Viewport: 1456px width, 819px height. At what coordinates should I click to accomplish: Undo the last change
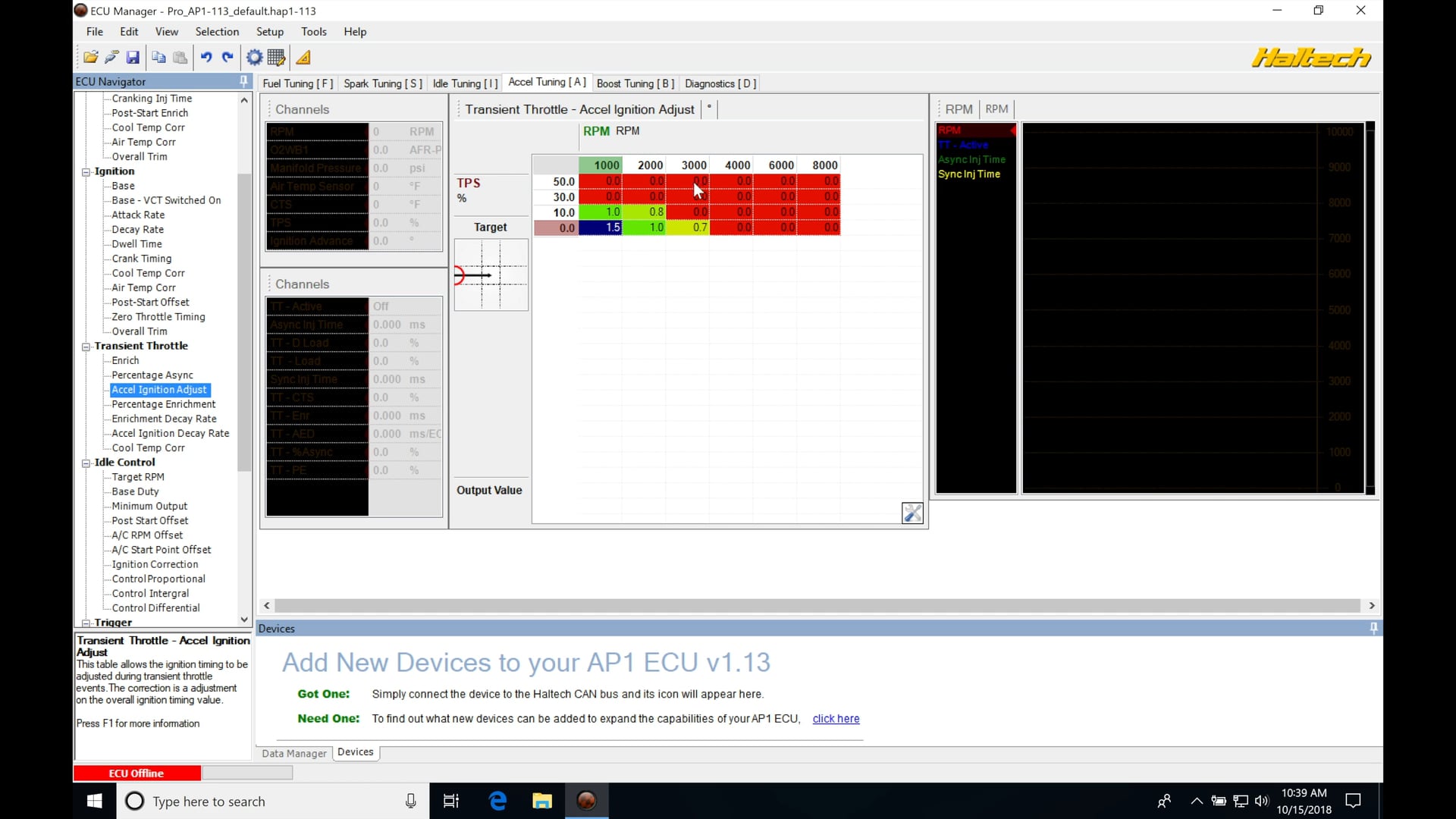206,57
